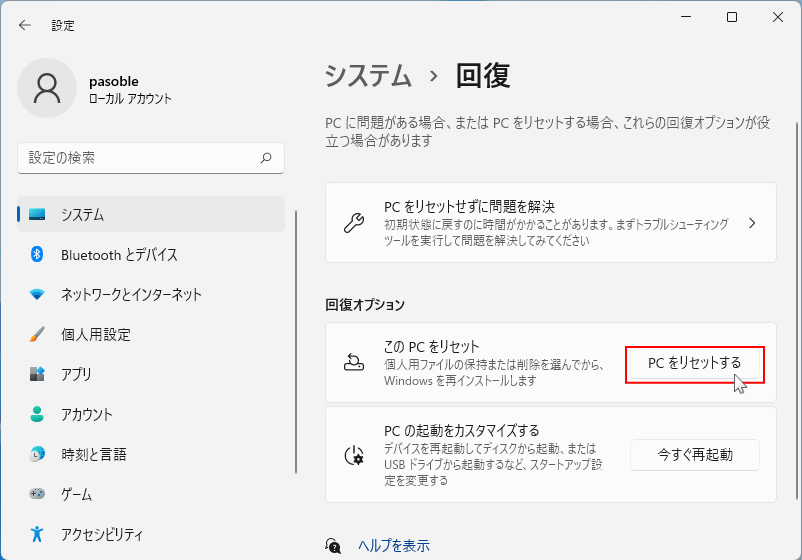Open the pasoble user avatar
The height and width of the screenshot is (560, 802).
tap(47, 88)
